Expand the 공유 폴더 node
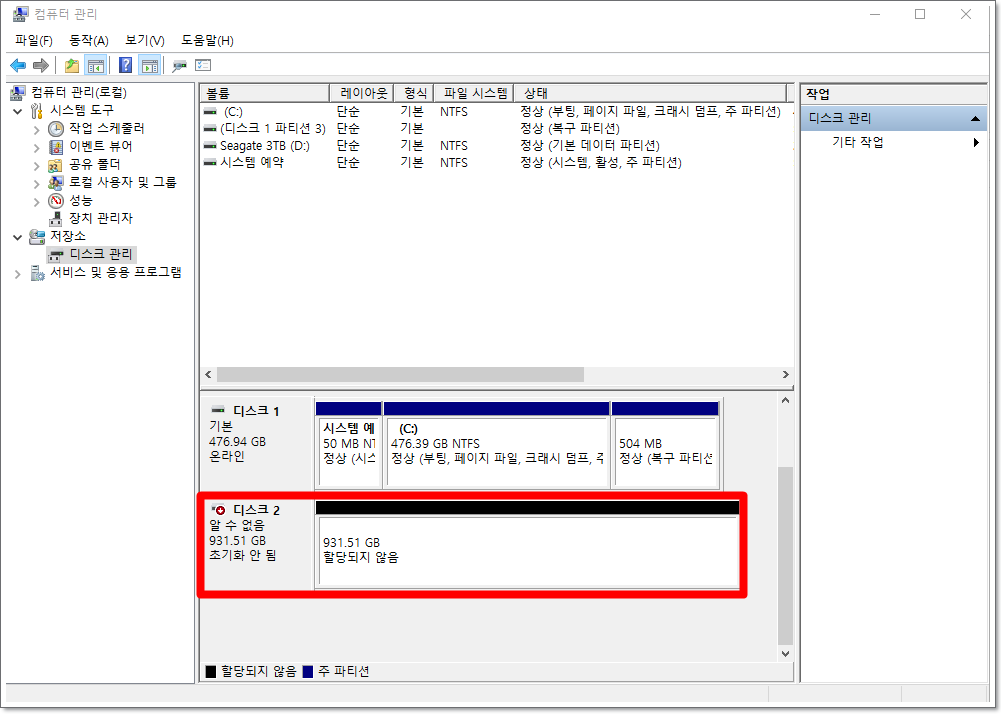 pyautogui.click(x=36, y=166)
